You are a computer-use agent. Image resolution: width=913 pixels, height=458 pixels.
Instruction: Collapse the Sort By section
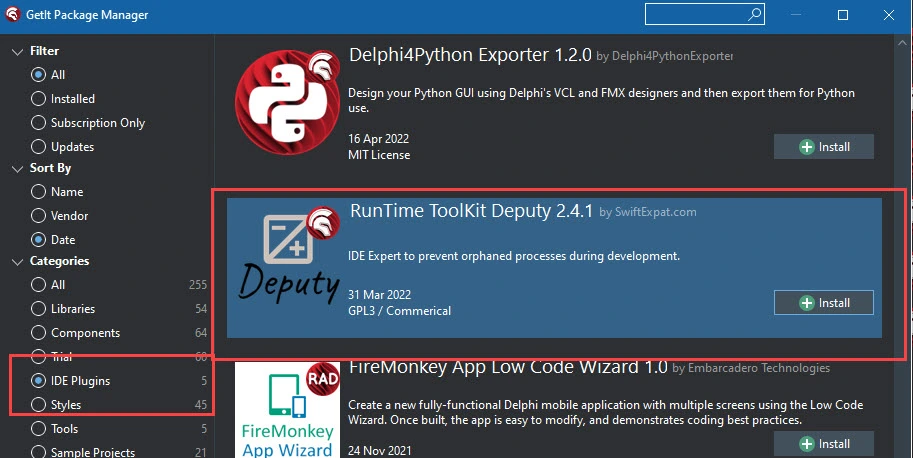[16, 169]
